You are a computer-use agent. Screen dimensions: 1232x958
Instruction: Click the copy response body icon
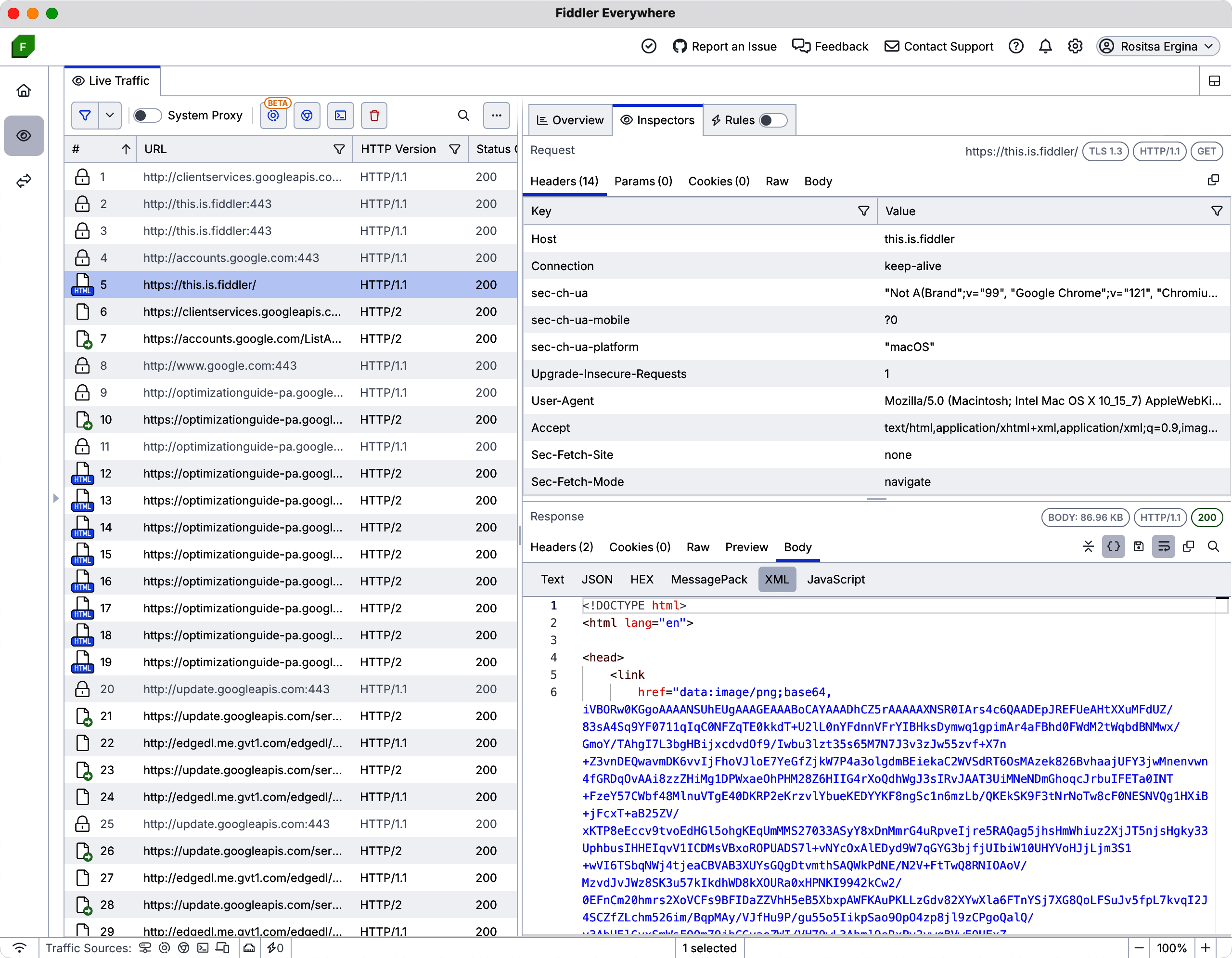(1189, 547)
